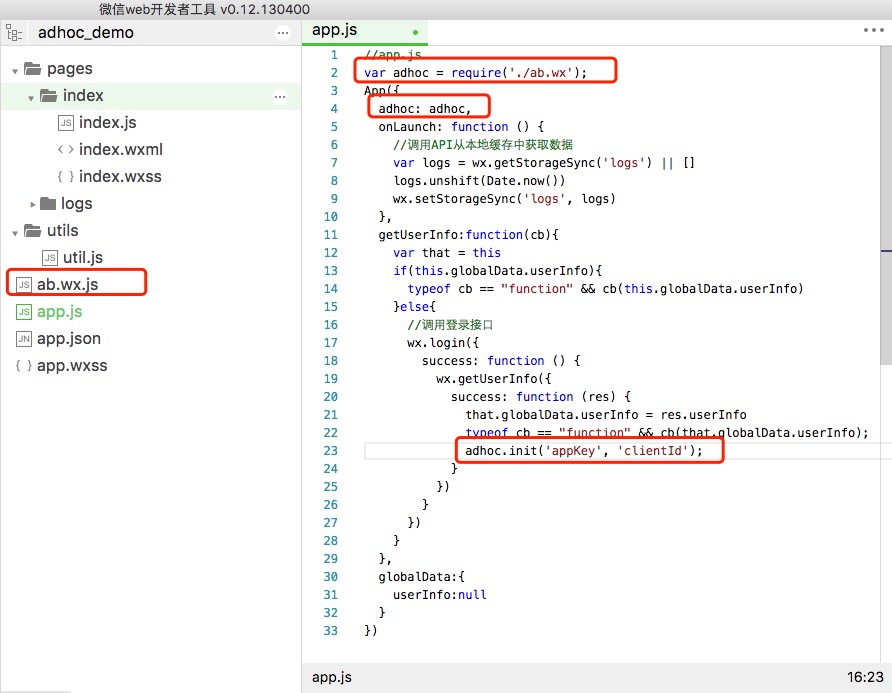
Task: Click the unsaved dot on app.js tab
Action: pos(415,32)
